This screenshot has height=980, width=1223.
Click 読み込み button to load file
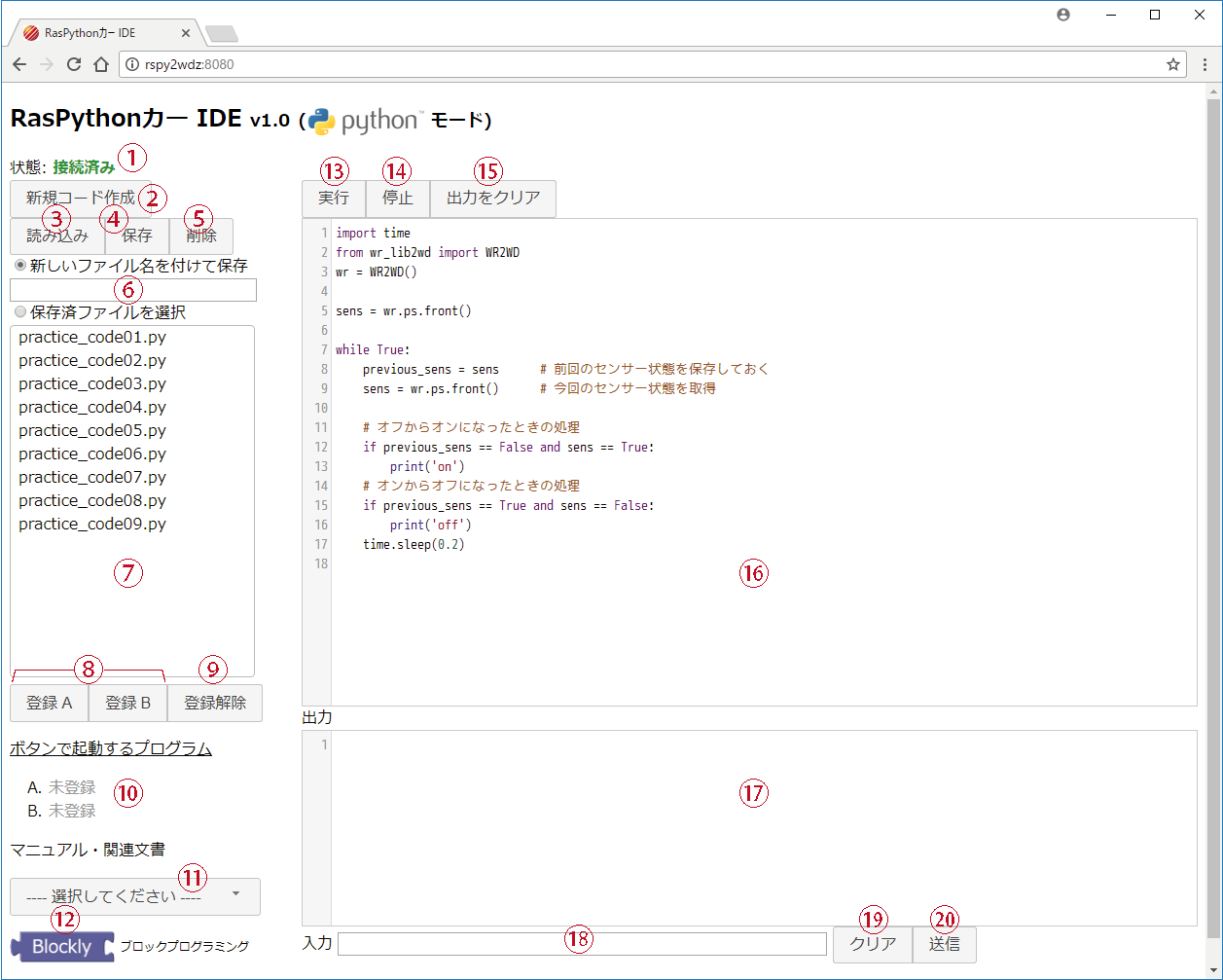[57, 236]
